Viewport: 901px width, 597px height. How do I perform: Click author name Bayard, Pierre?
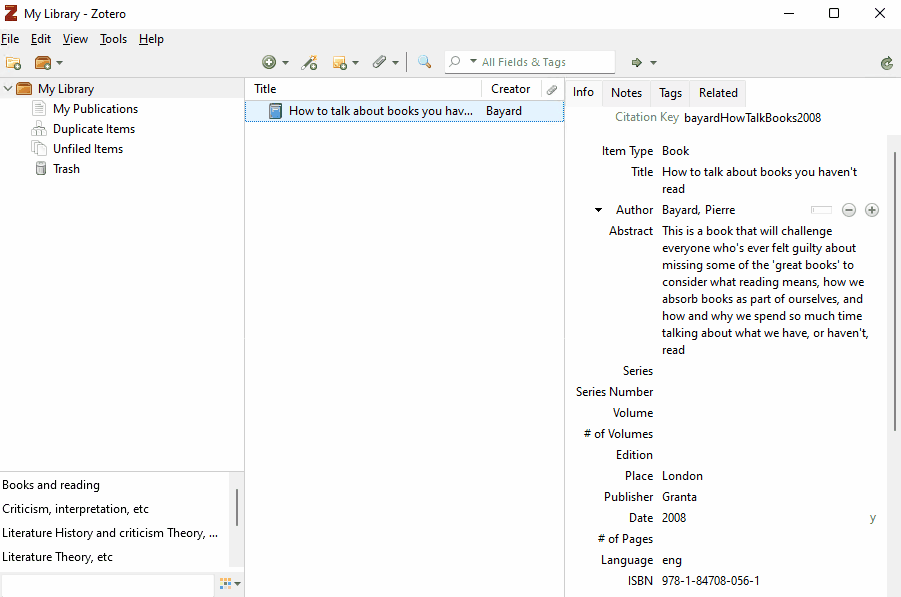point(698,210)
